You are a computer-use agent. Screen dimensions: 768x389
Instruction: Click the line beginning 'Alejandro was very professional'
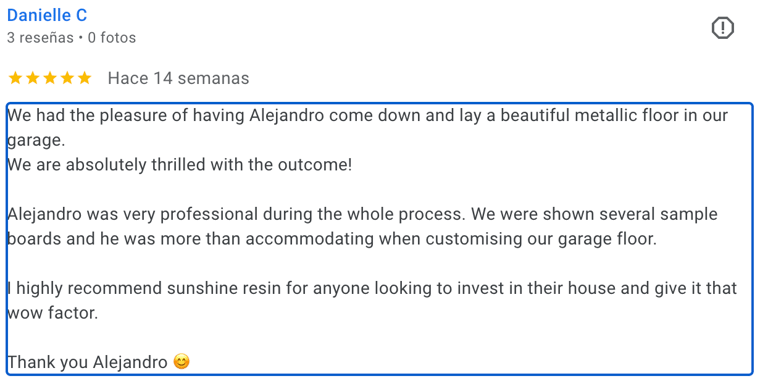[362, 214]
